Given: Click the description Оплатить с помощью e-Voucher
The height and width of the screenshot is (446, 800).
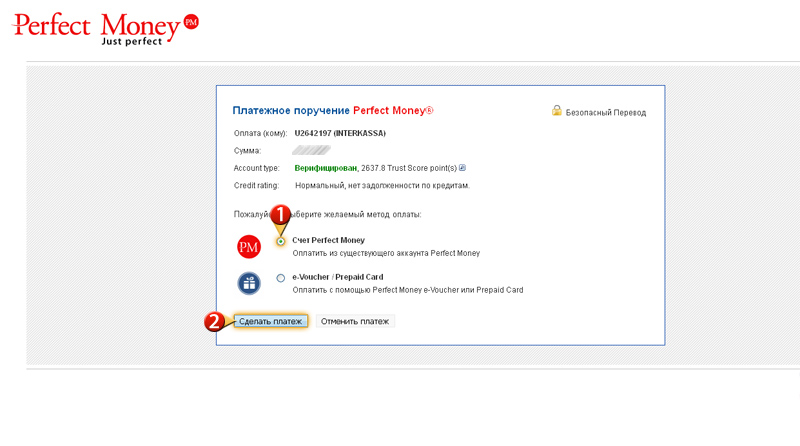Looking at the screenshot, I should click(x=408, y=290).
